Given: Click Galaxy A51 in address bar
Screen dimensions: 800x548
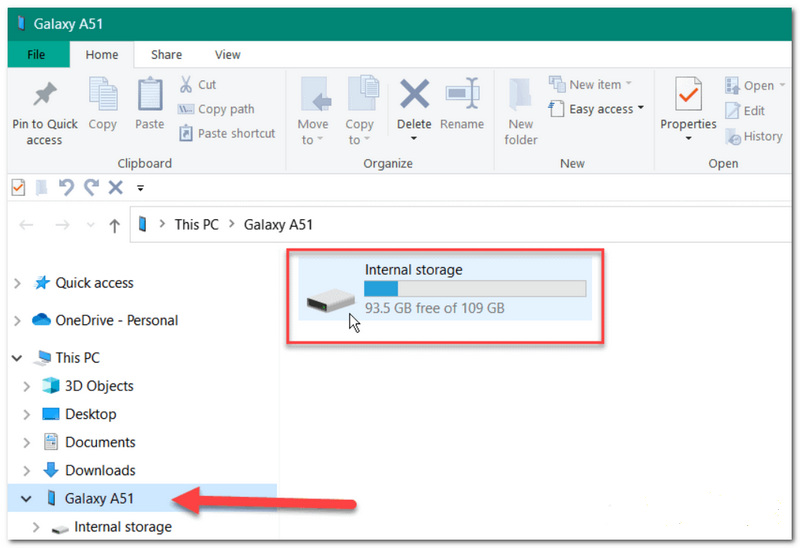Looking at the screenshot, I should 278,225.
